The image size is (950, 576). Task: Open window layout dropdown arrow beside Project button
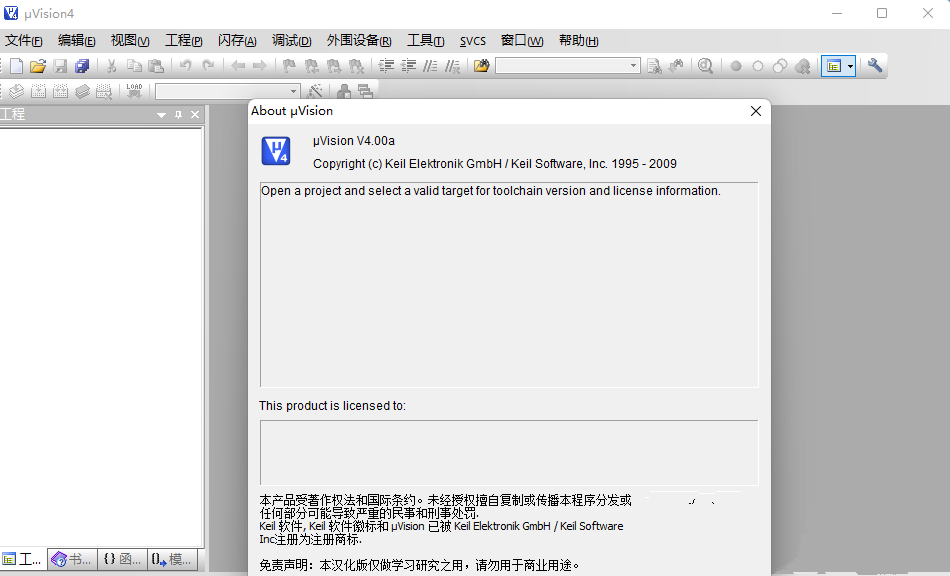pyautogui.click(x=850, y=66)
